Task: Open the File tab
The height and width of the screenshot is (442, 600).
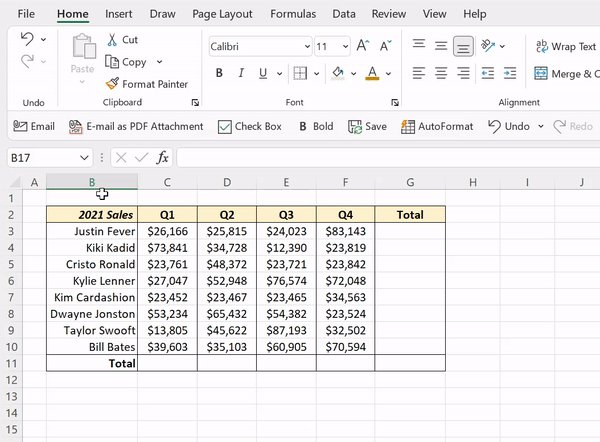Action: tap(26, 14)
